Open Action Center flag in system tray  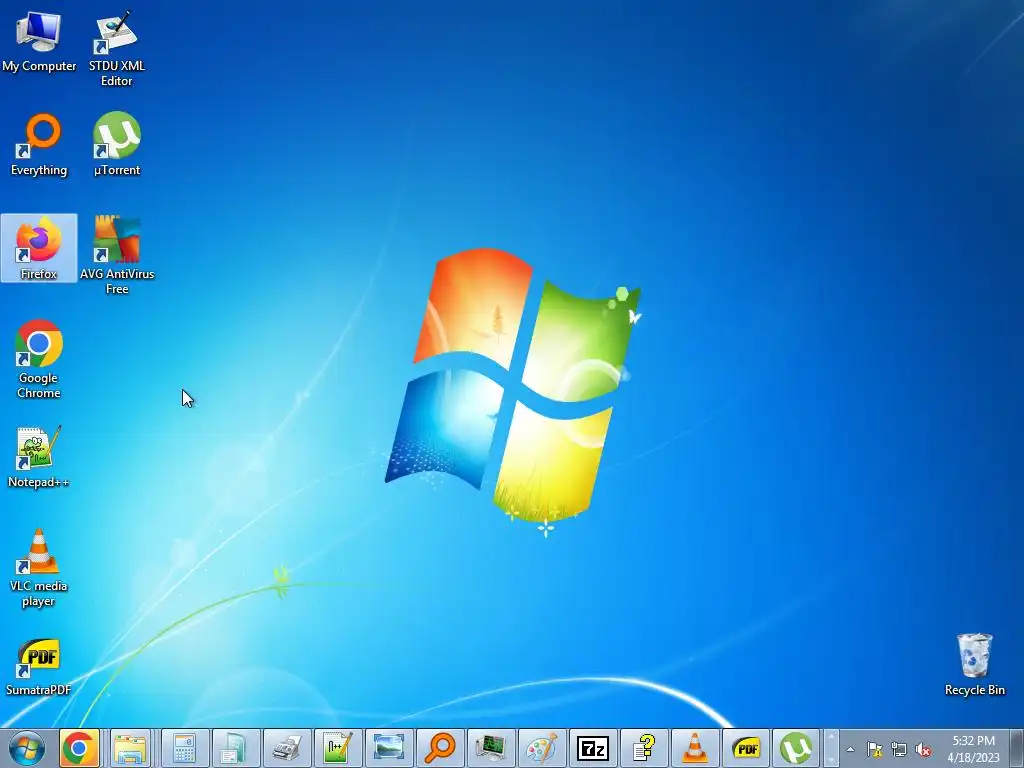click(874, 749)
